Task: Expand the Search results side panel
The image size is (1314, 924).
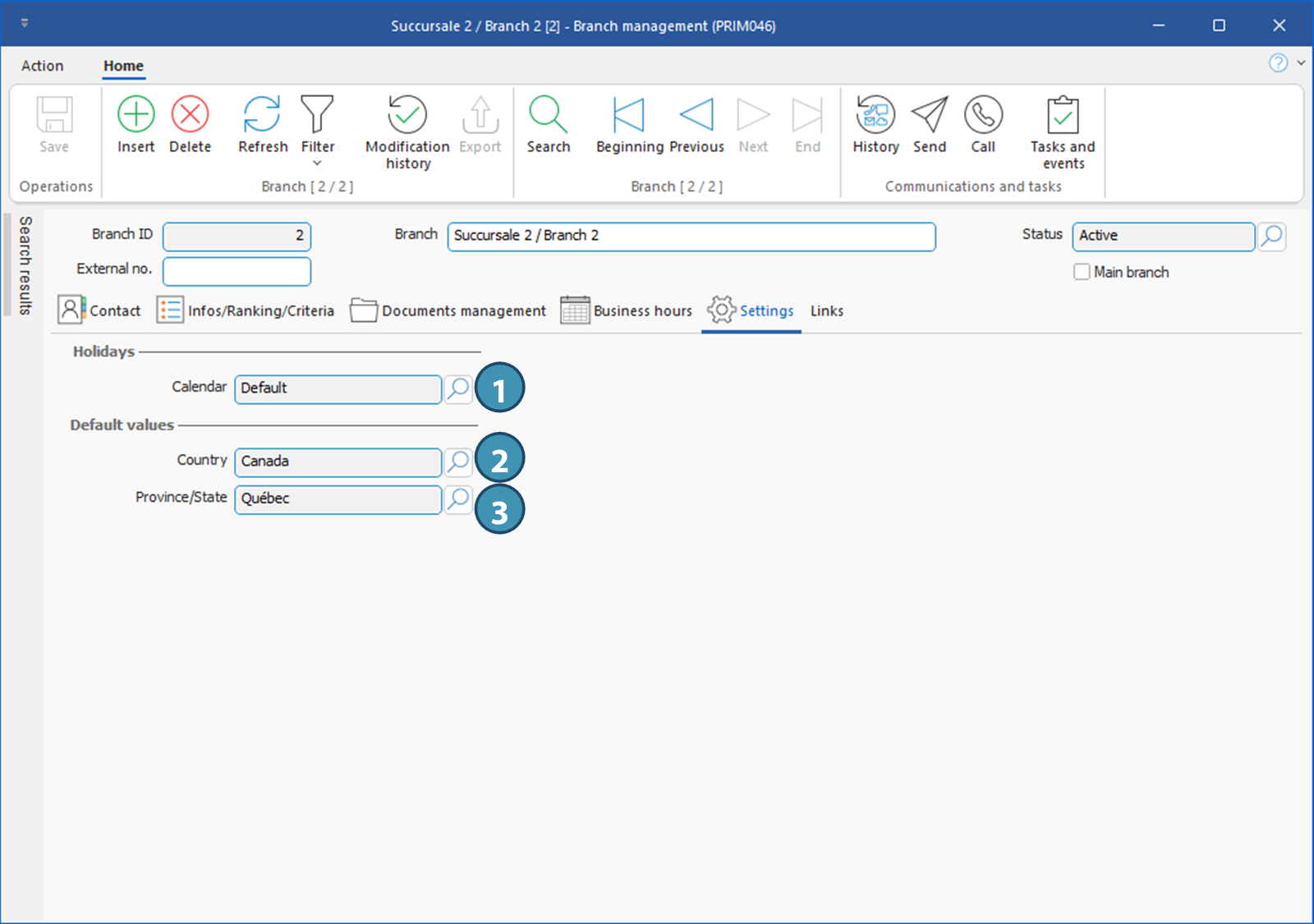Action: click(x=25, y=264)
